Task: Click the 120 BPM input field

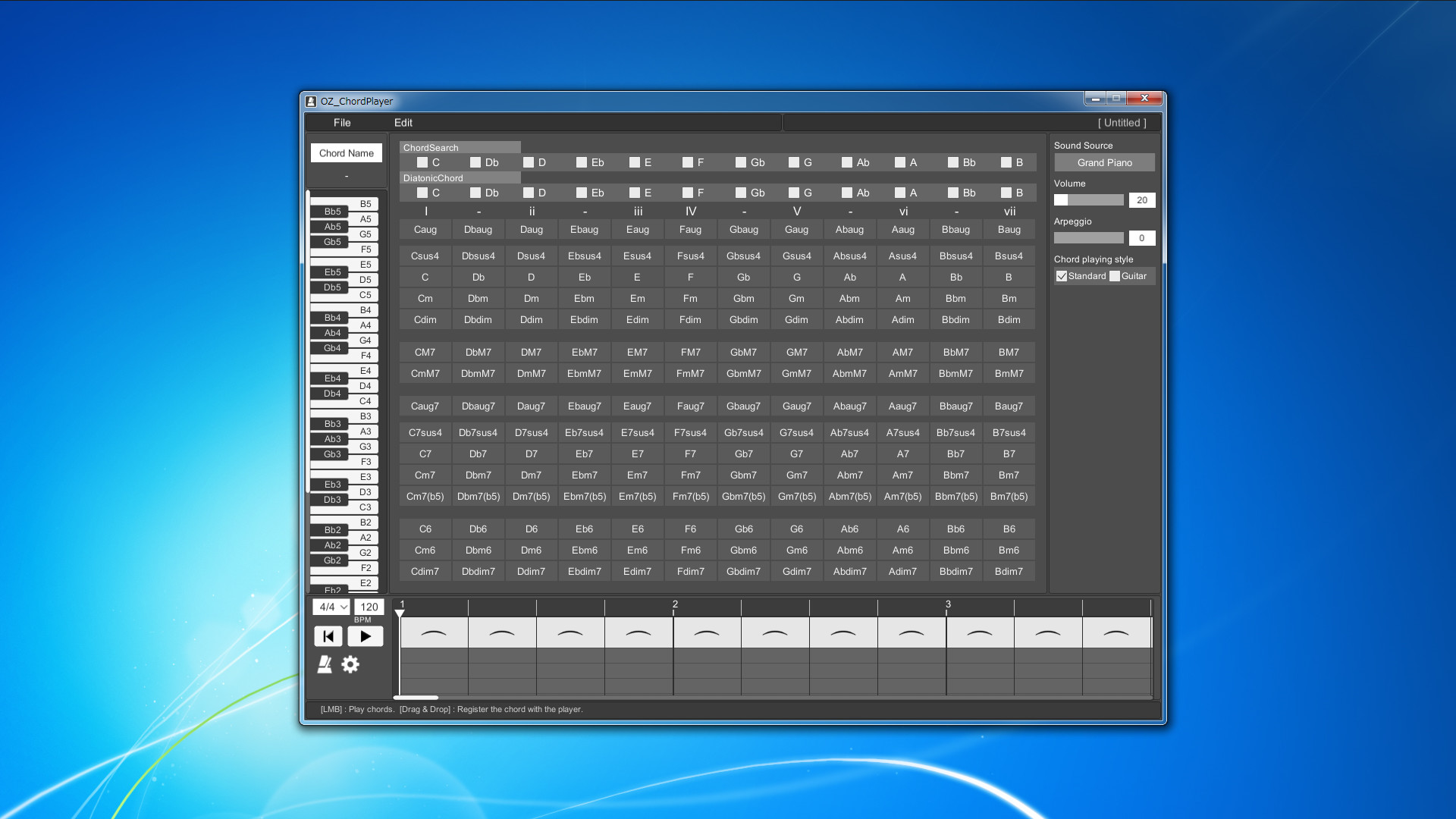Action: pyautogui.click(x=369, y=607)
